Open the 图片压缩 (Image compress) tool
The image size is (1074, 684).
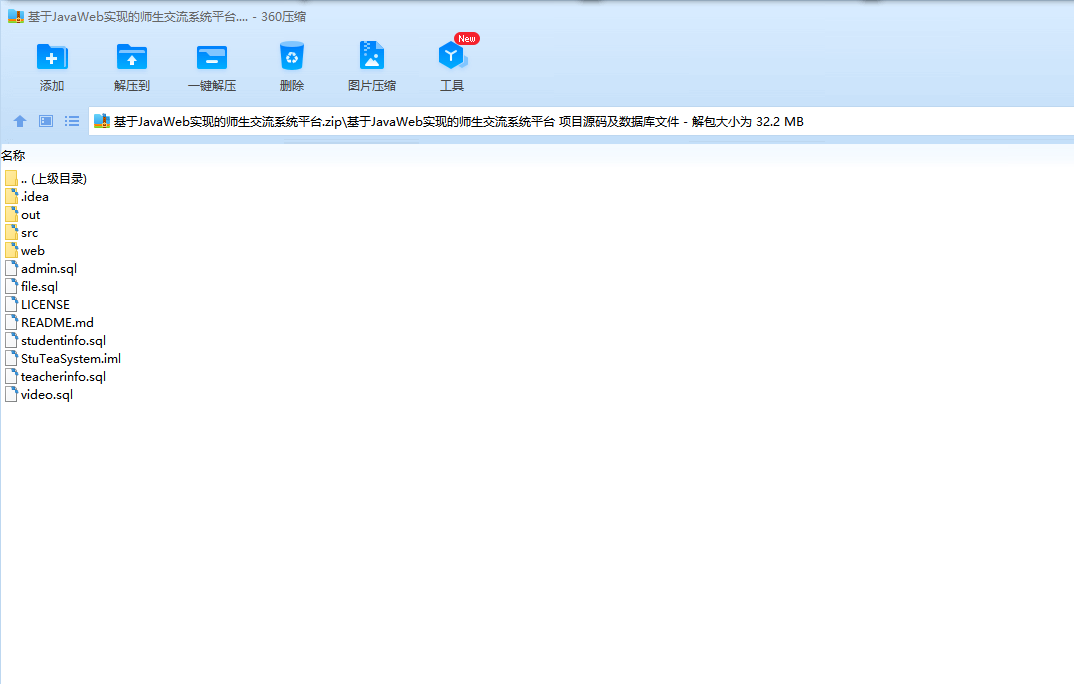coord(372,55)
